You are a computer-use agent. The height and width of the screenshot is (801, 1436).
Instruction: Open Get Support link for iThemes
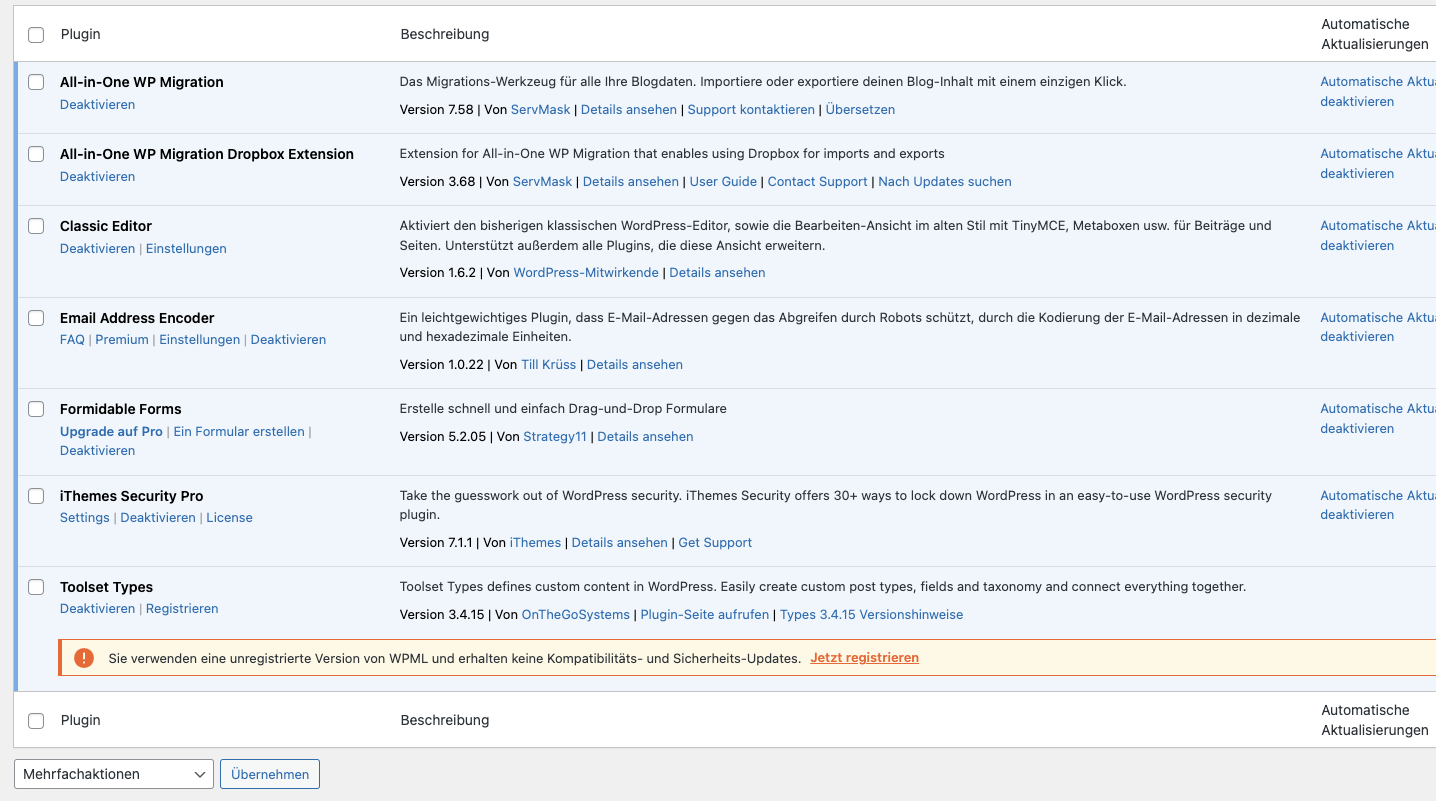(x=715, y=543)
